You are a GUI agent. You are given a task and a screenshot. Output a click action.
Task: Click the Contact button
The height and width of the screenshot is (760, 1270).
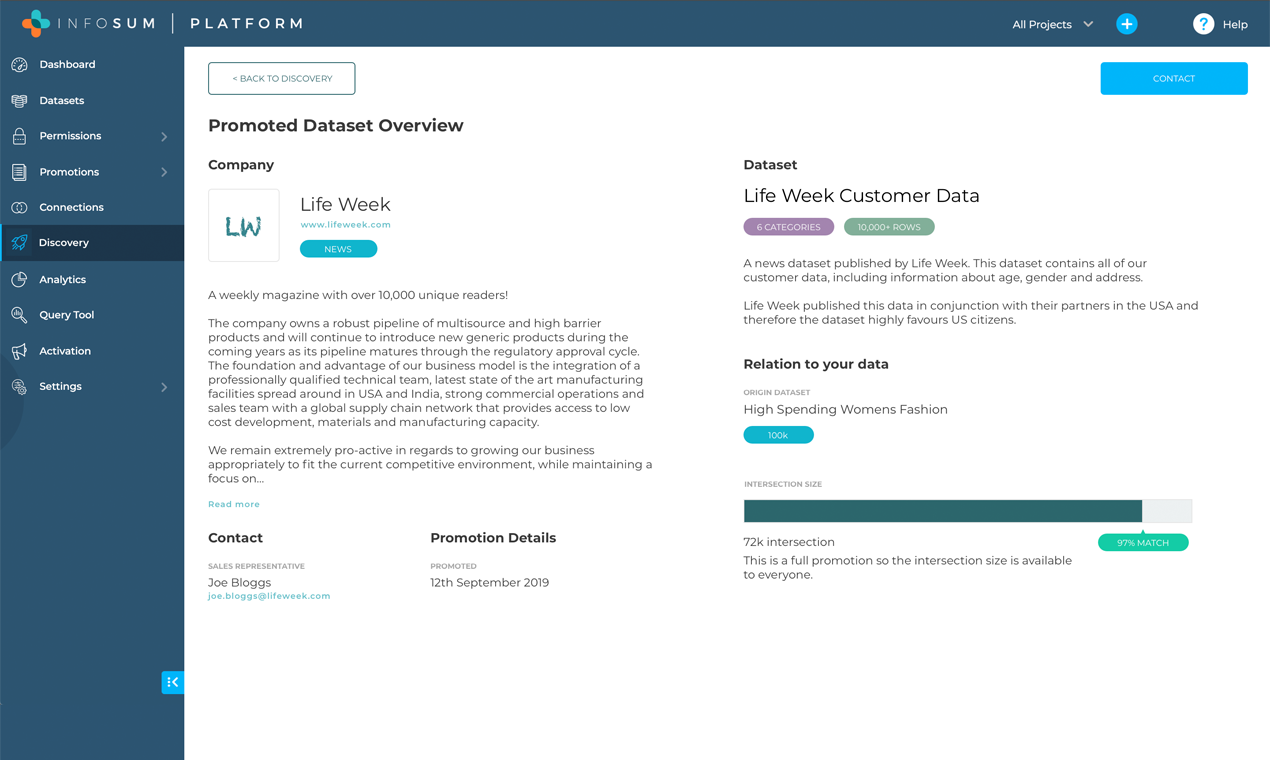pyautogui.click(x=1174, y=78)
